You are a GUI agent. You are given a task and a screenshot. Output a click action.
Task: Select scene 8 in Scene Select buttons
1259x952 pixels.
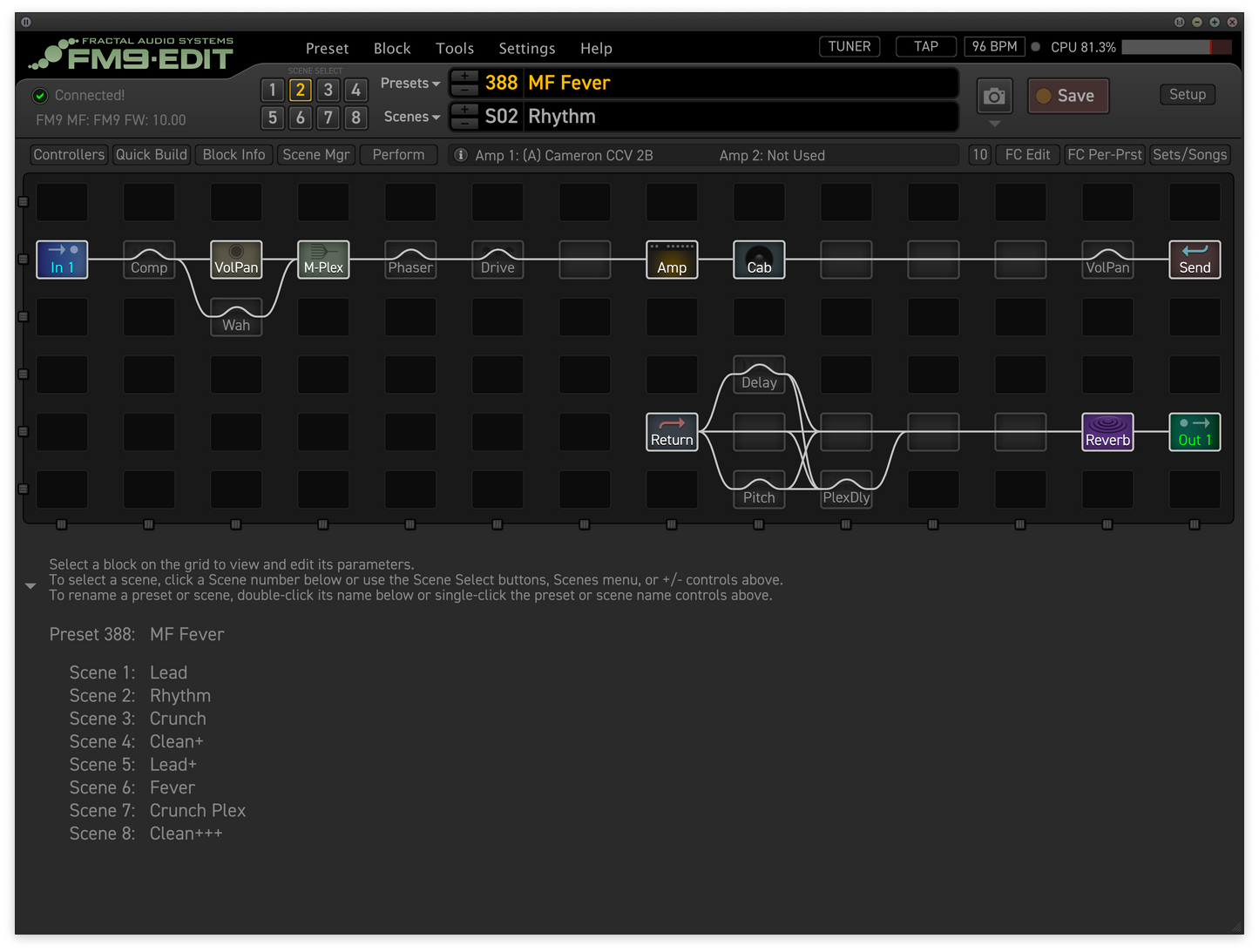[355, 118]
